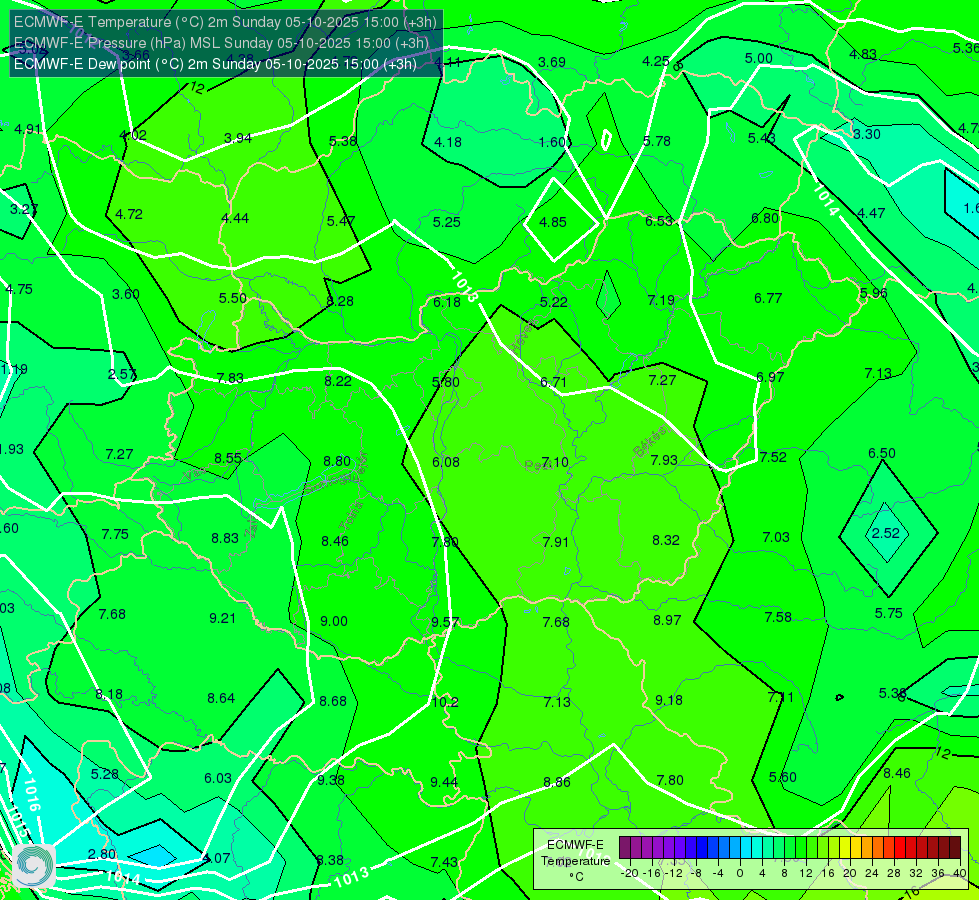Image resolution: width=979 pixels, height=900 pixels.
Task: Click the 6.50 temperature value
Action: [x=882, y=453]
